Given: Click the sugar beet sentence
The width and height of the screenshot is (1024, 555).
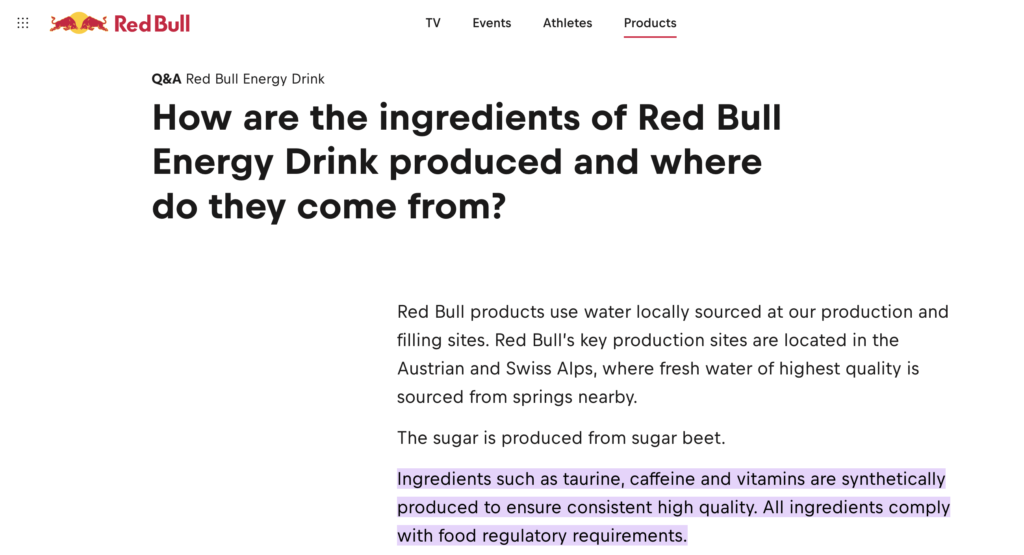Looking at the screenshot, I should coord(561,438).
